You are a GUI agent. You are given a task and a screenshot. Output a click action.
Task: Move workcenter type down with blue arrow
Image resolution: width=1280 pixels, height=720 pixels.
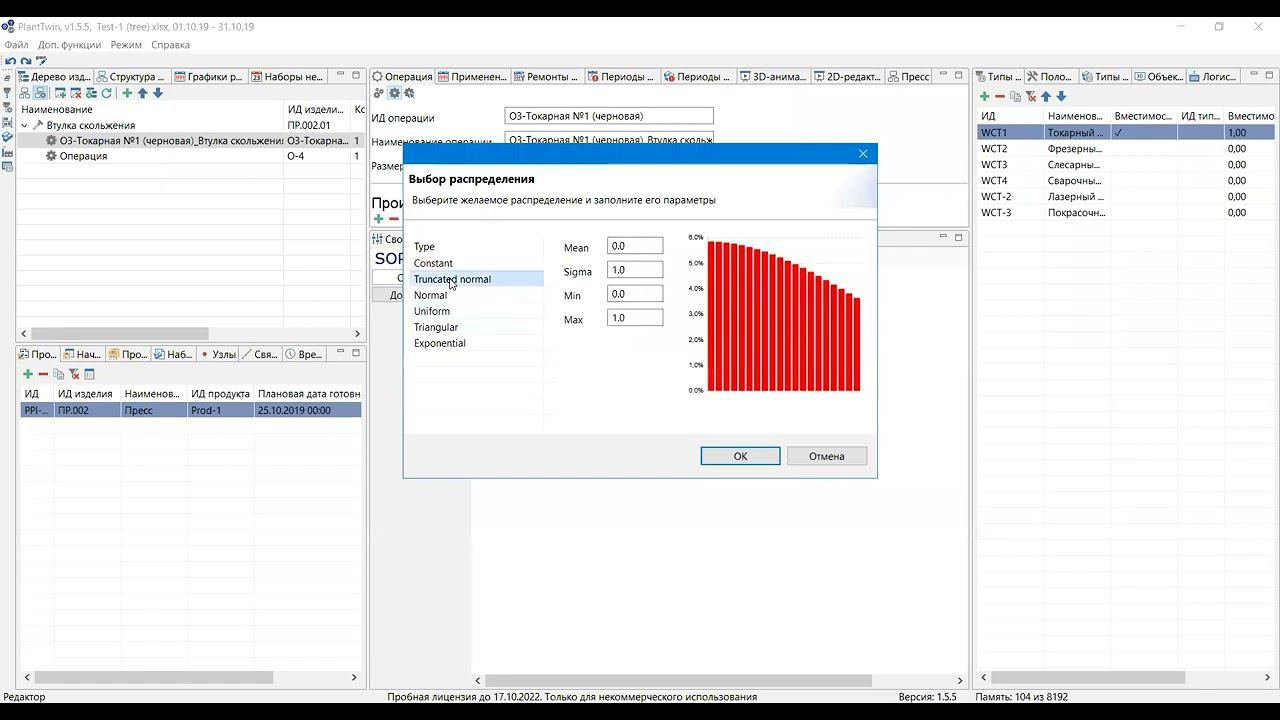(1061, 96)
